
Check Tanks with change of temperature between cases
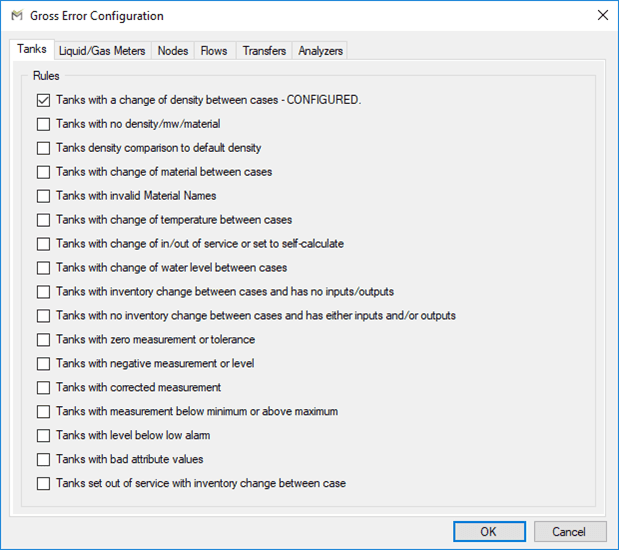[x=43, y=220]
